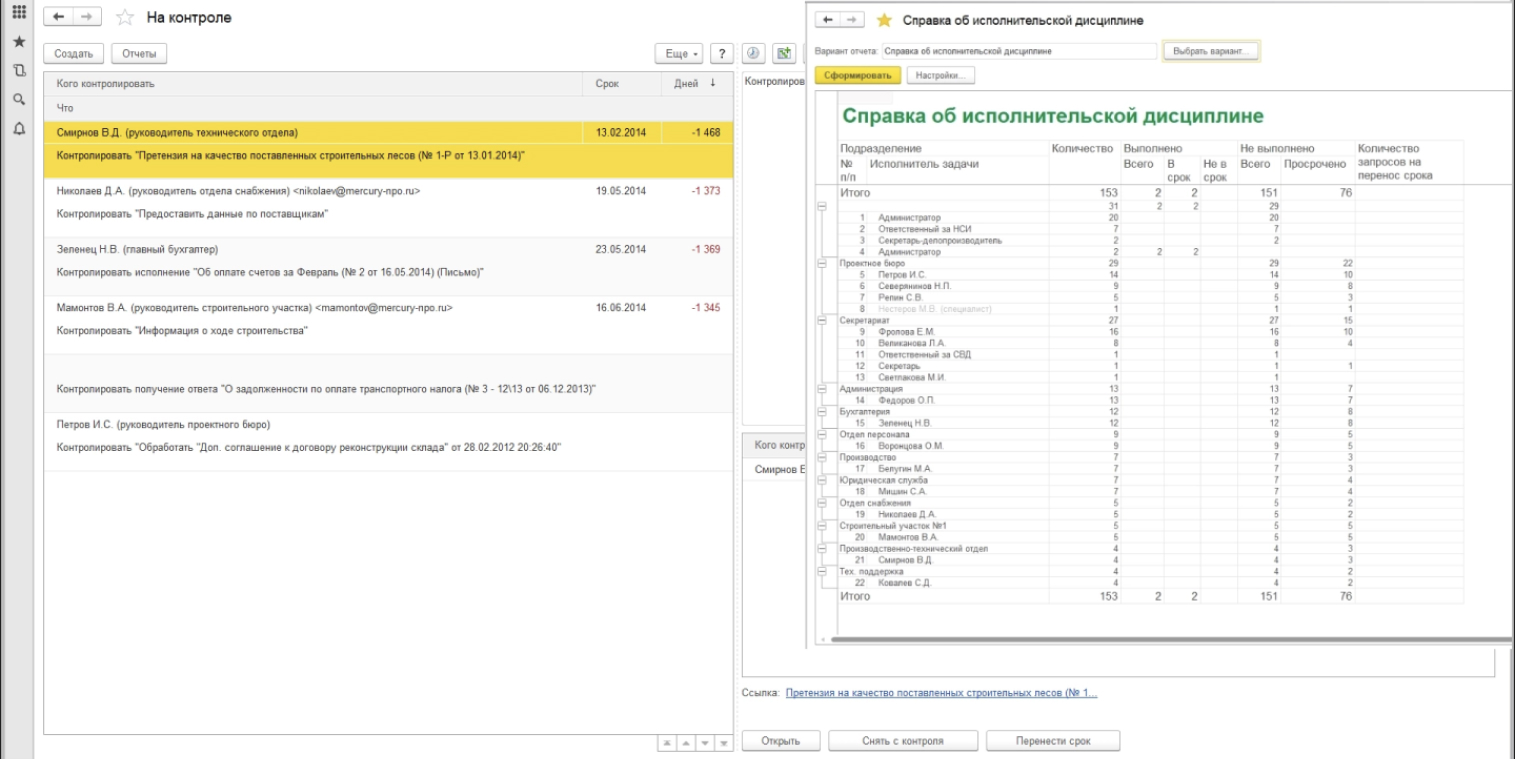1515x759 pixels.
Task: Open notifications bell in left sidebar
Action: click(17, 128)
